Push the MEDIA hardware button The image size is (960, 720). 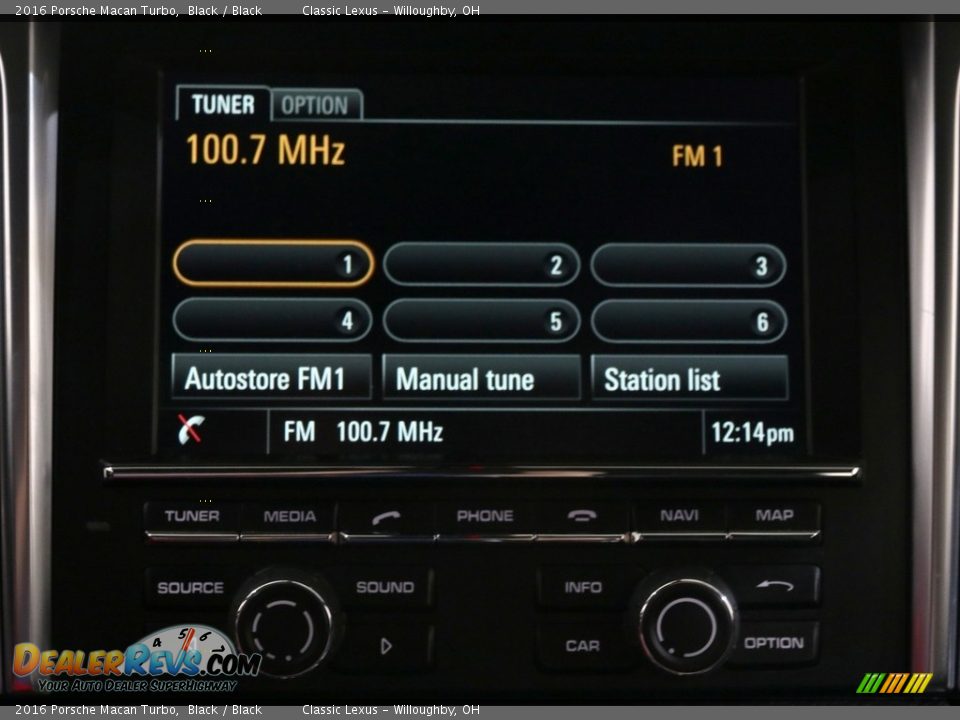[x=289, y=519]
